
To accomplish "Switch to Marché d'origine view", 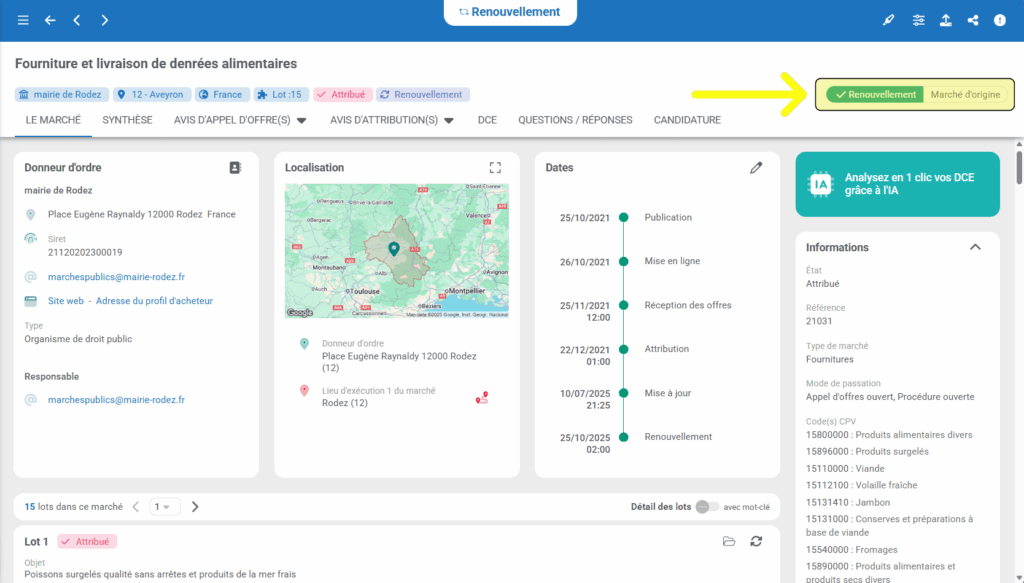I will pyautogui.click(x=965, y=95).
